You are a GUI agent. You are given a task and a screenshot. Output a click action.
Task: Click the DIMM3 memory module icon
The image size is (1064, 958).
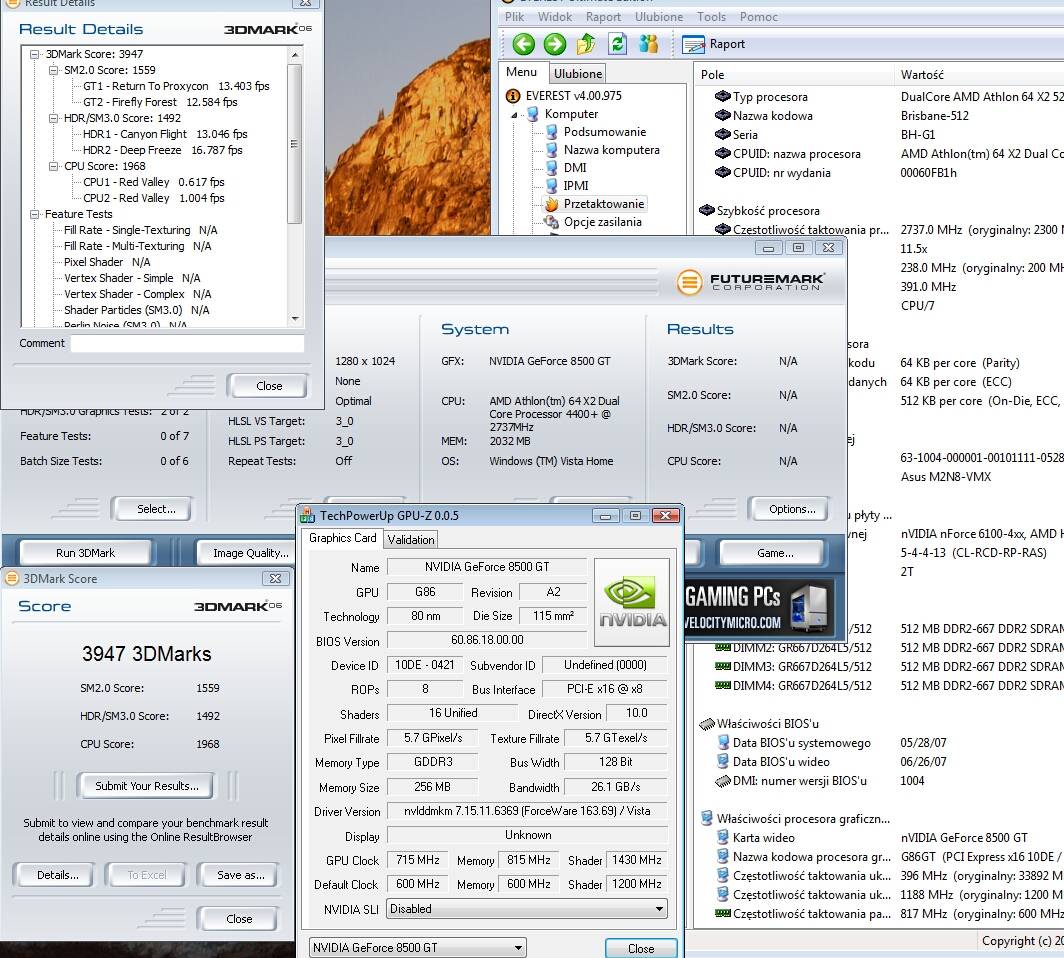pos(723,667)
